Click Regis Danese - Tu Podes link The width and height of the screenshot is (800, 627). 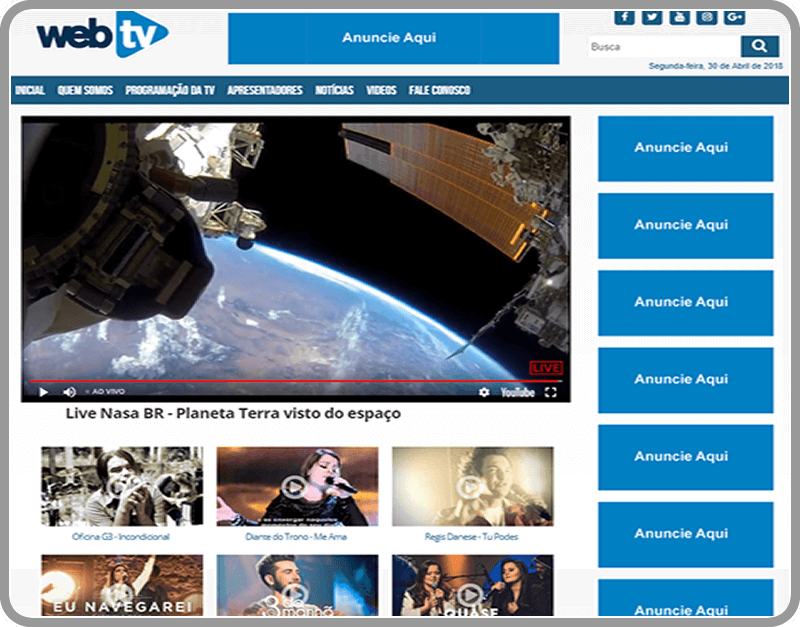click(472, 537)
